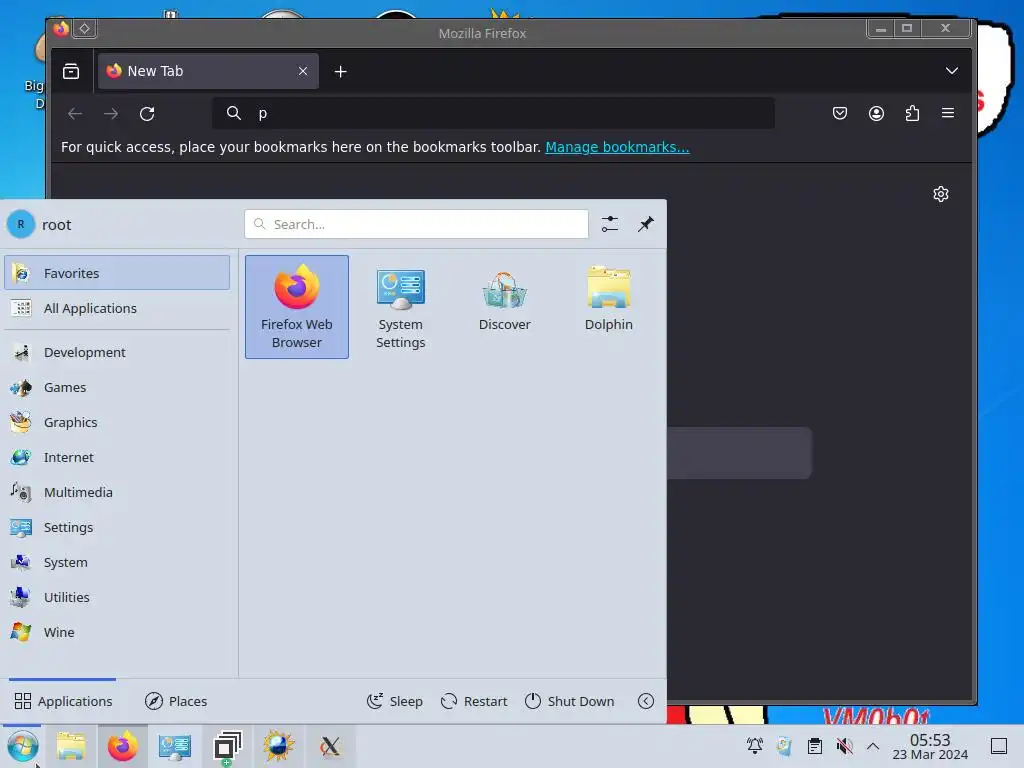
Task: Click the launcher Search field
Action: (x=416, y=224)
